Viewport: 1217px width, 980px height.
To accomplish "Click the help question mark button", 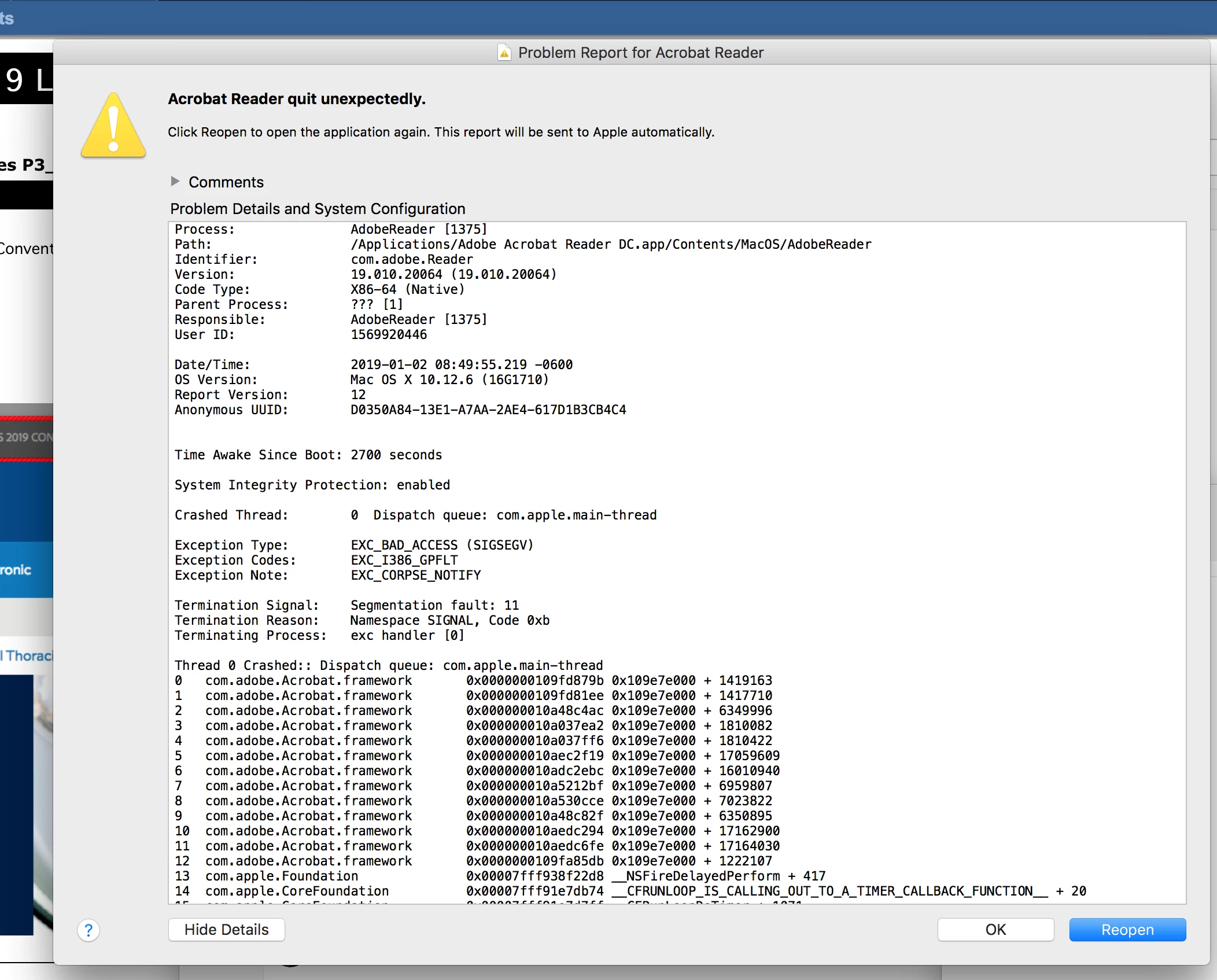I will [x=88, y=930].
